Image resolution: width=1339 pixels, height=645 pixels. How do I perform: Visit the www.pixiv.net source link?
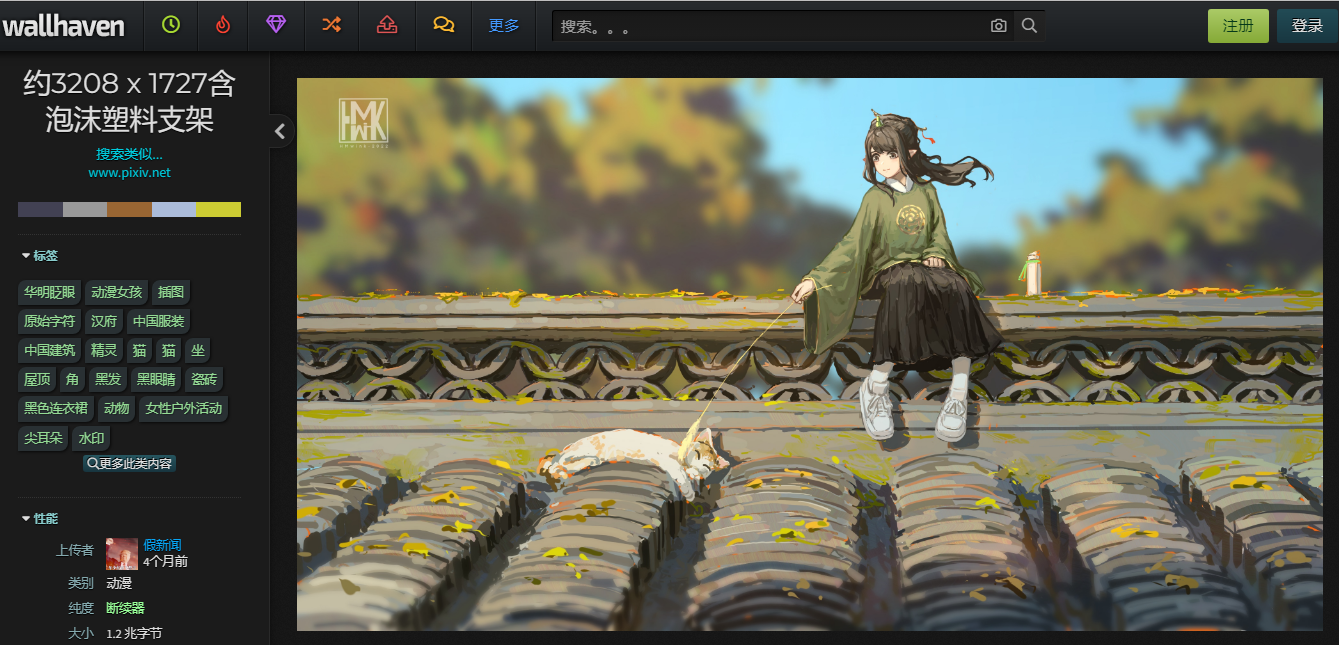coord(128,172)
